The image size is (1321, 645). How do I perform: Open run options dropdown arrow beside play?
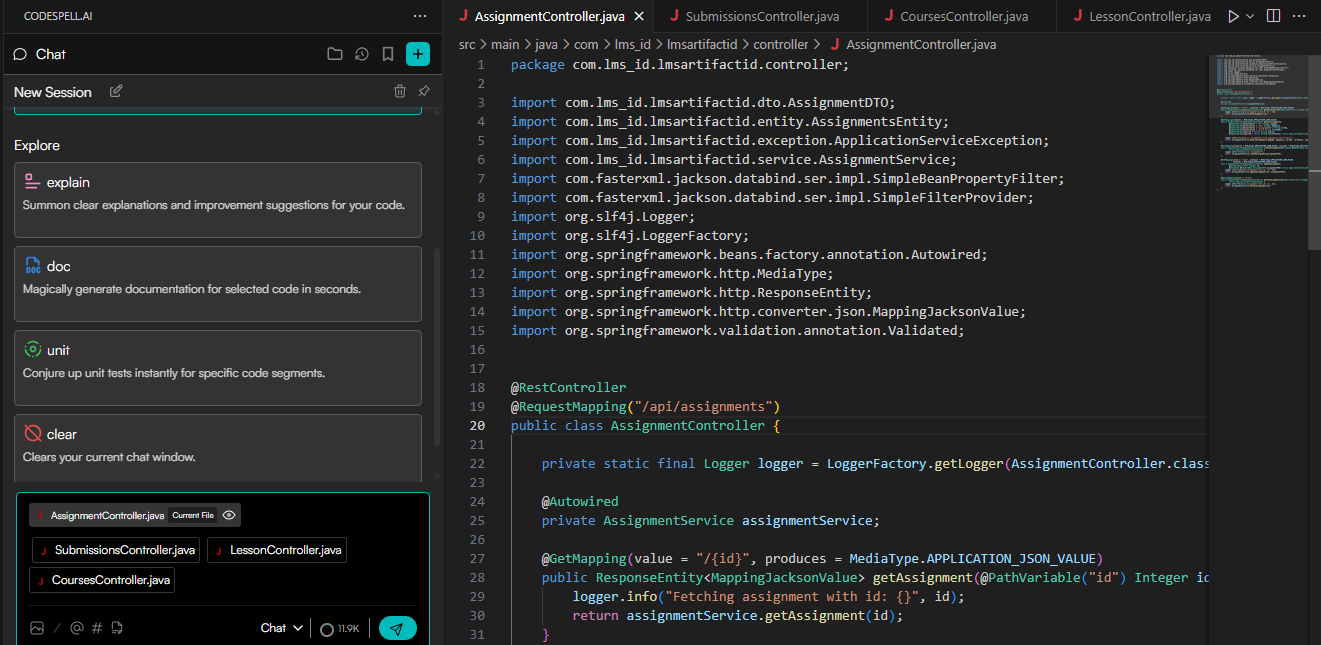point(1250,17)
